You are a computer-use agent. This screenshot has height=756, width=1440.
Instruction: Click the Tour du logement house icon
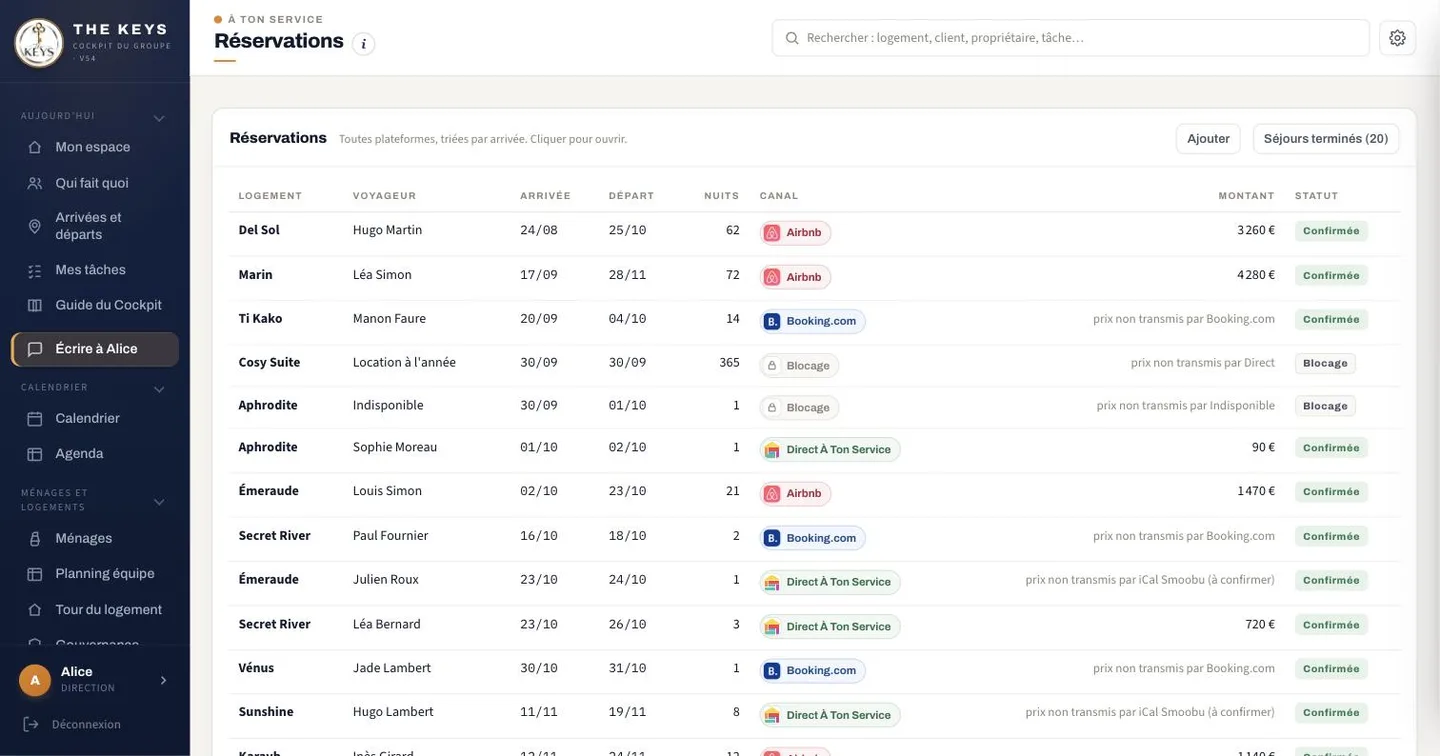tap(35, 610)
